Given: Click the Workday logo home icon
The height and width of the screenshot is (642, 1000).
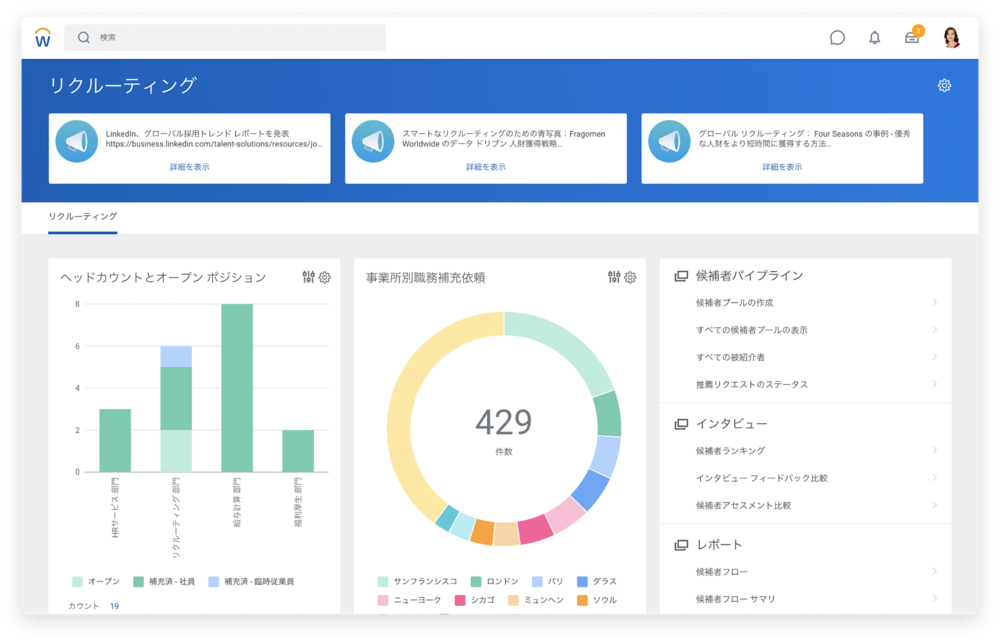Looking at the screenshot, I should [43, 38].
